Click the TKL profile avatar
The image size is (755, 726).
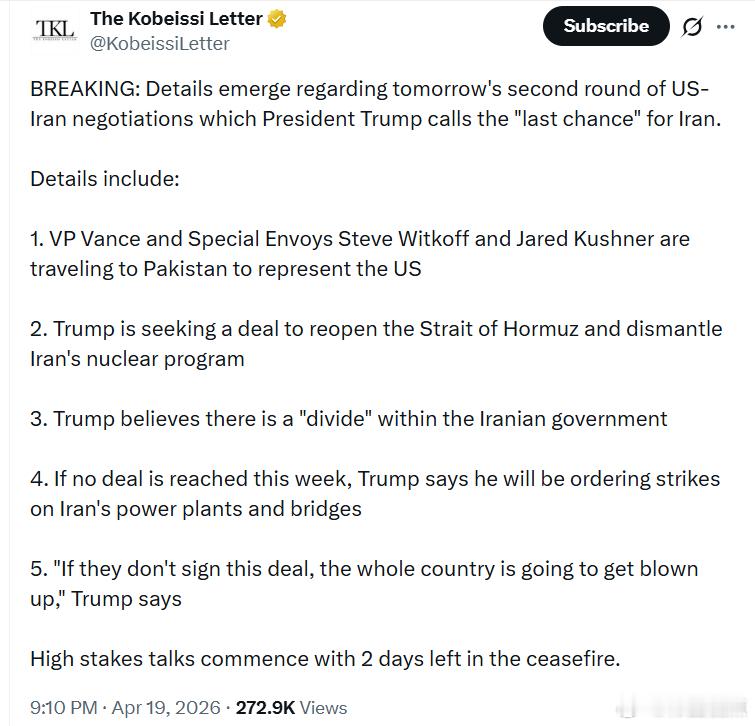coord(54,30)
